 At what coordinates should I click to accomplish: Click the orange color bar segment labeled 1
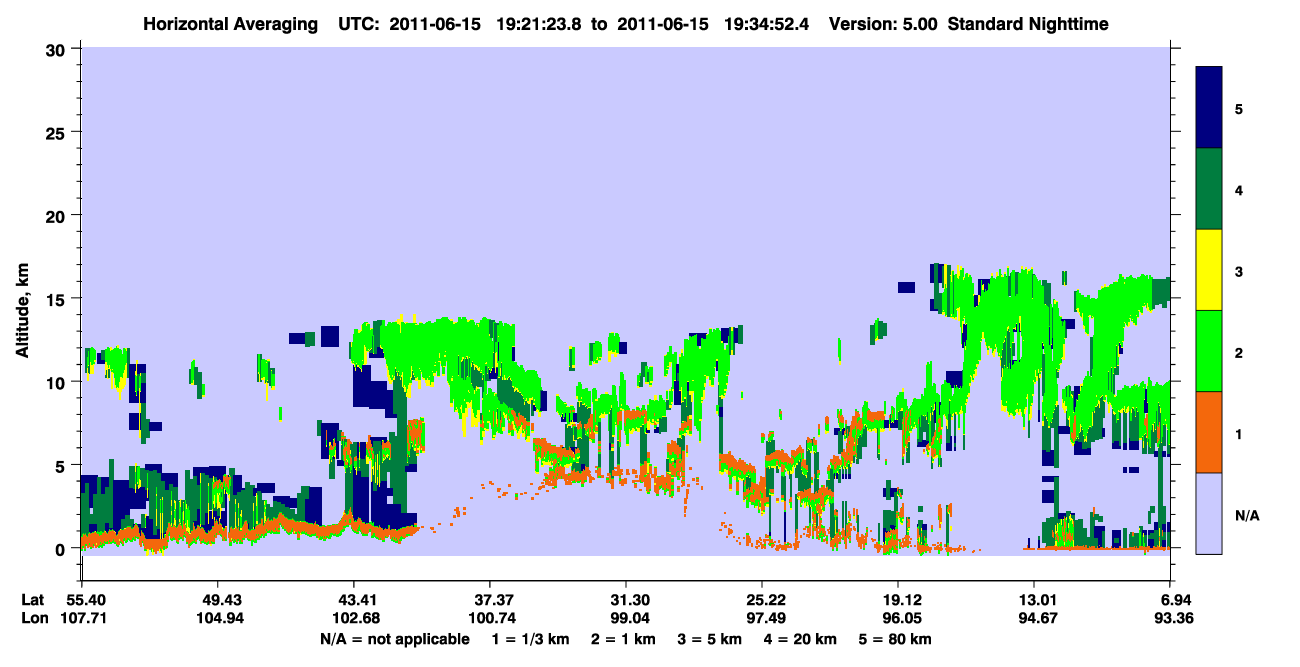tap(1209, 432)
